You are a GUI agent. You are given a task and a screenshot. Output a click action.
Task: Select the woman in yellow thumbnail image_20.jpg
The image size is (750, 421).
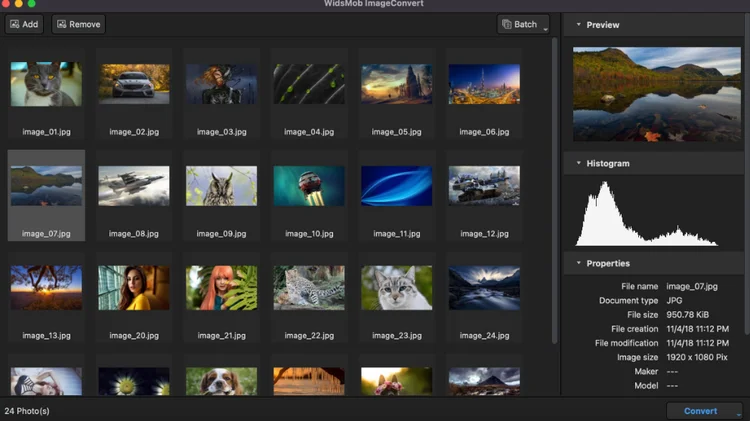tap(134, 288)
